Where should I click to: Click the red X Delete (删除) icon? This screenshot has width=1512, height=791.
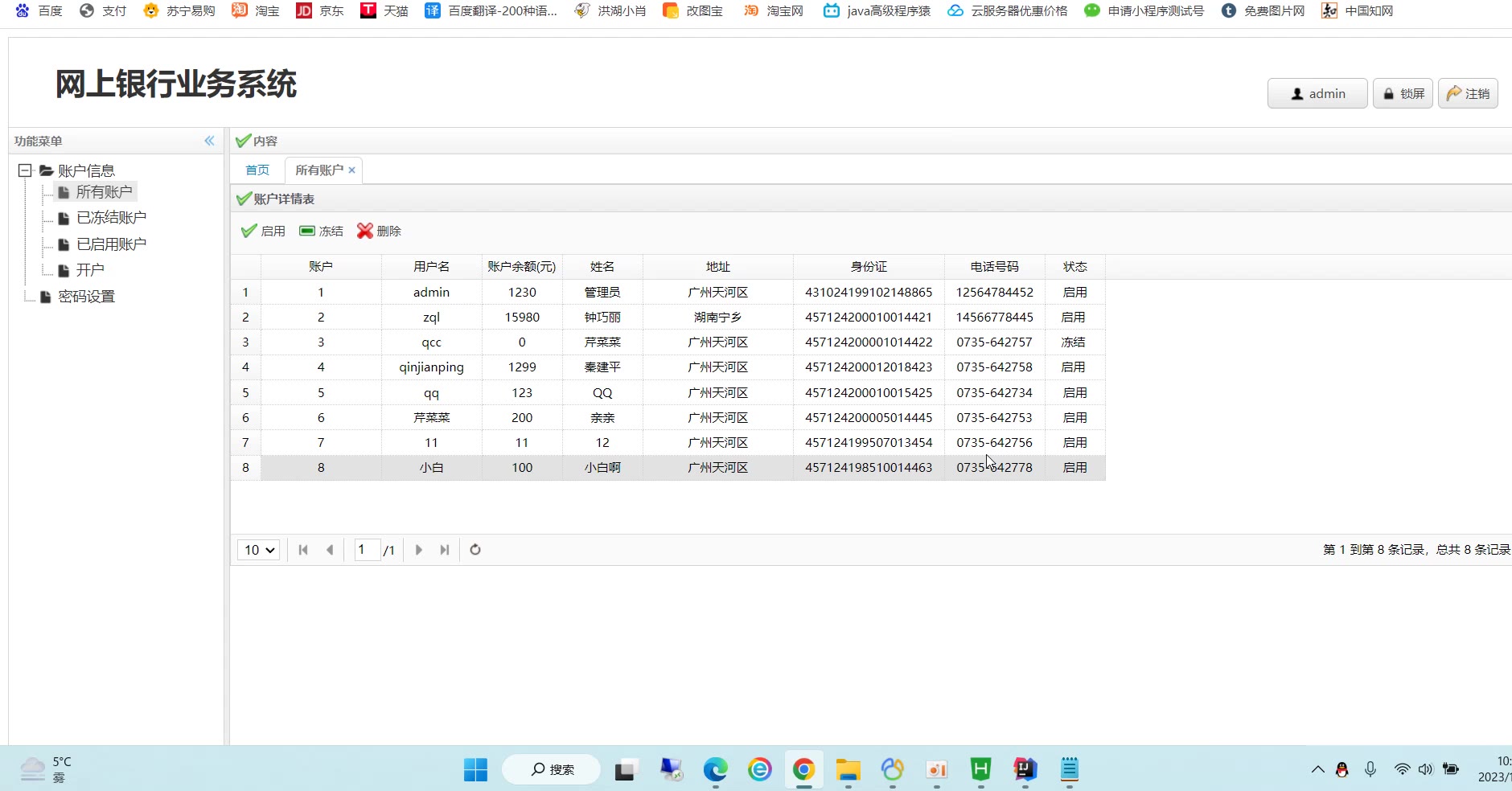pyautogui.click(x=365, y=232)
